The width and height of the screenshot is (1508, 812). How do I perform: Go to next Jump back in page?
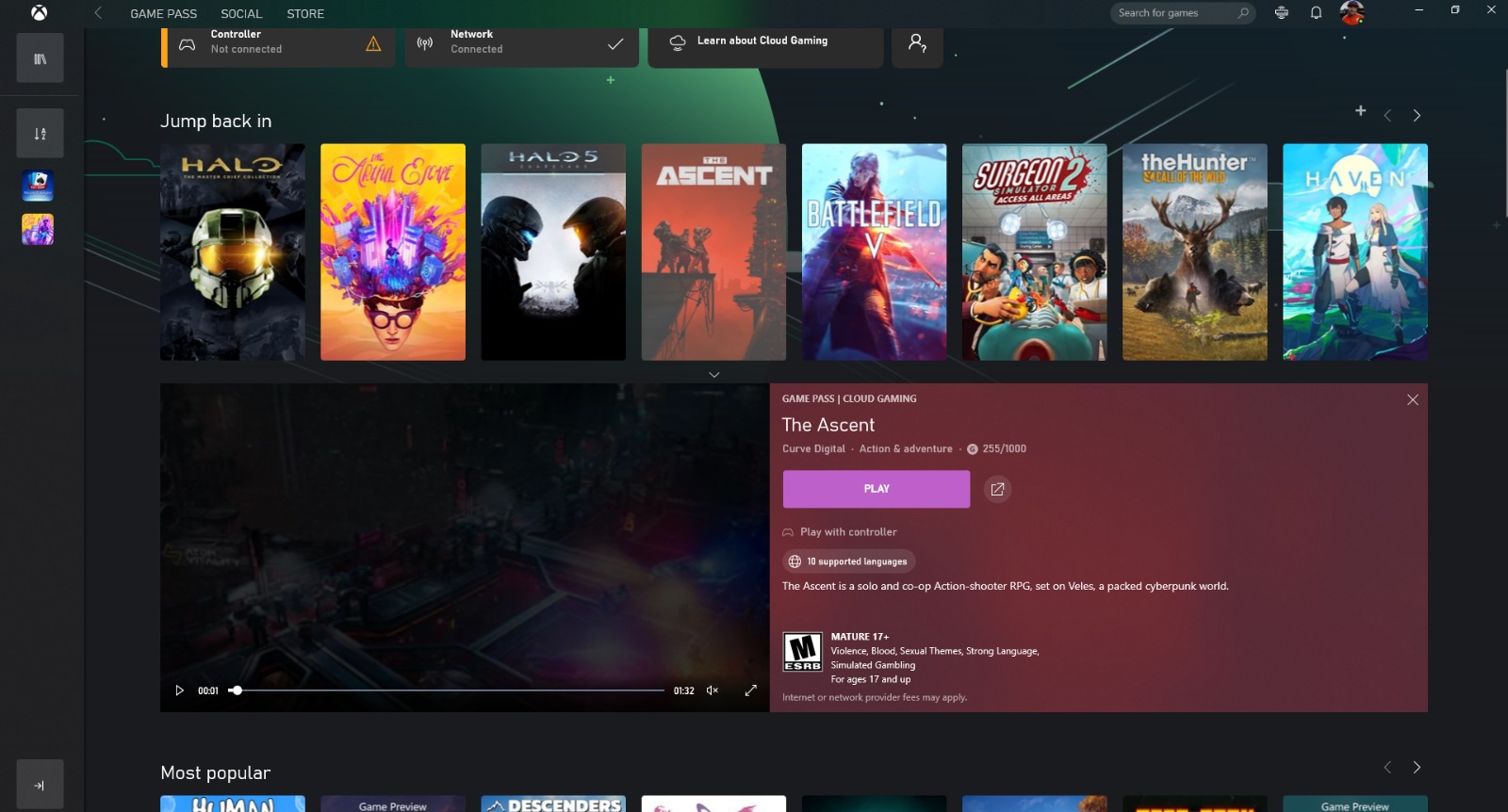(x=1417, y=116)
